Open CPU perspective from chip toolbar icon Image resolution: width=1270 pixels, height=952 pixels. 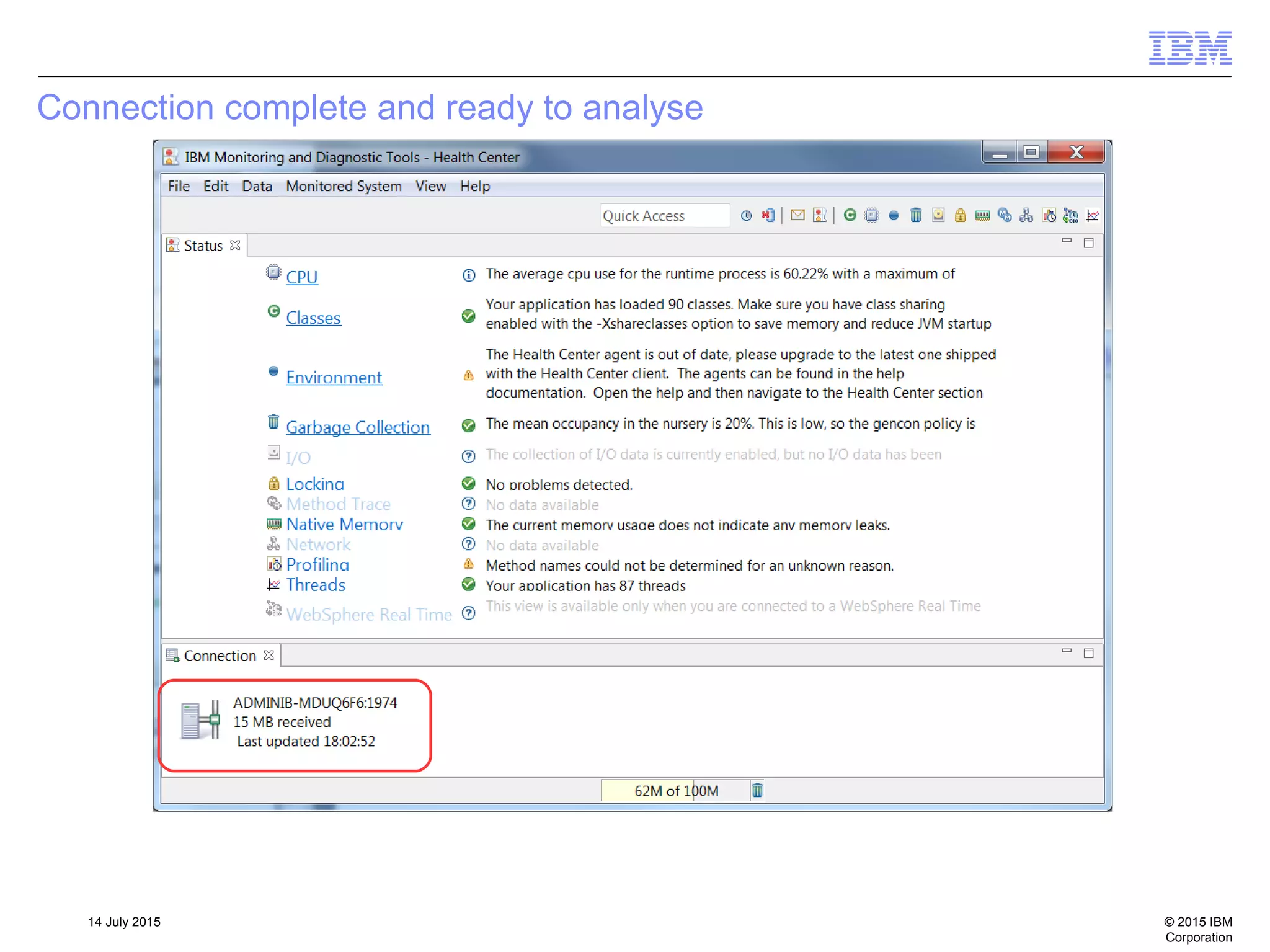pos(872,215)
